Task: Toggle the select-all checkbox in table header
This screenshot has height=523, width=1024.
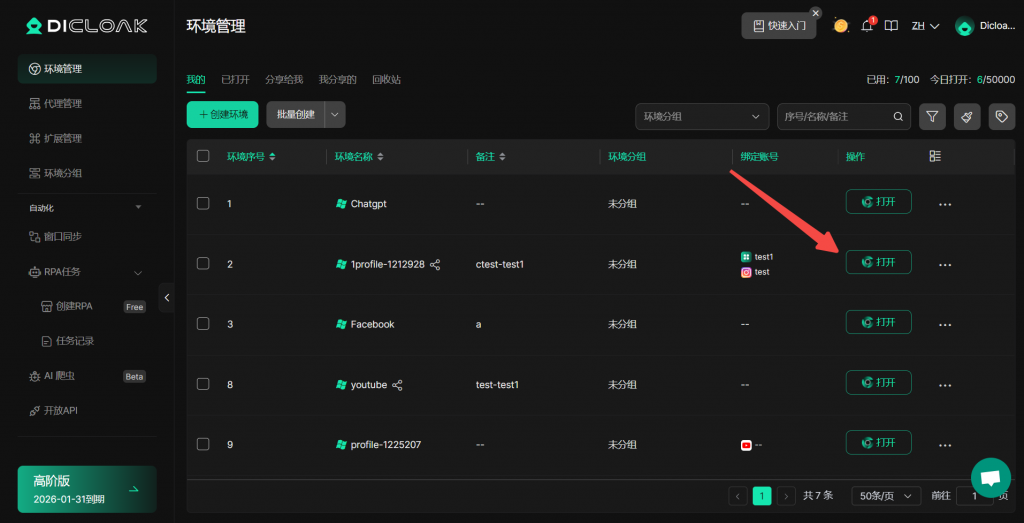Action: (203, 156)
